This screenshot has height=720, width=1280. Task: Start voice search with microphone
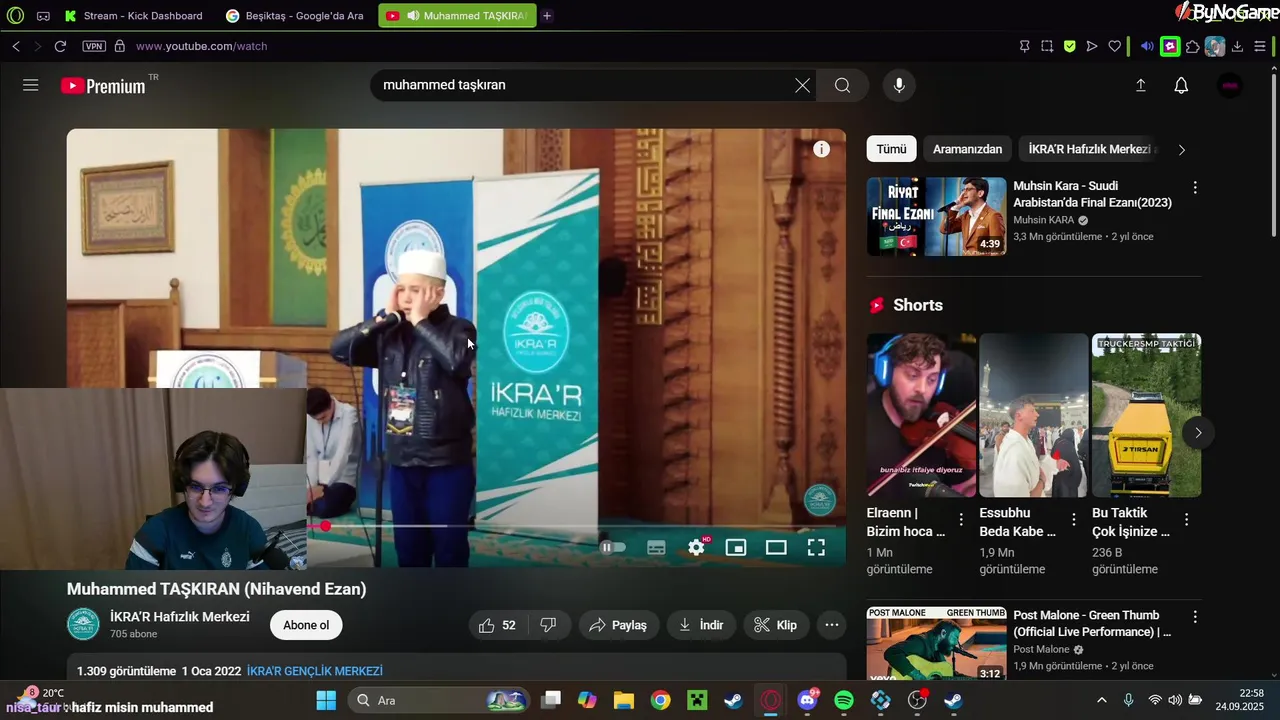899,85
